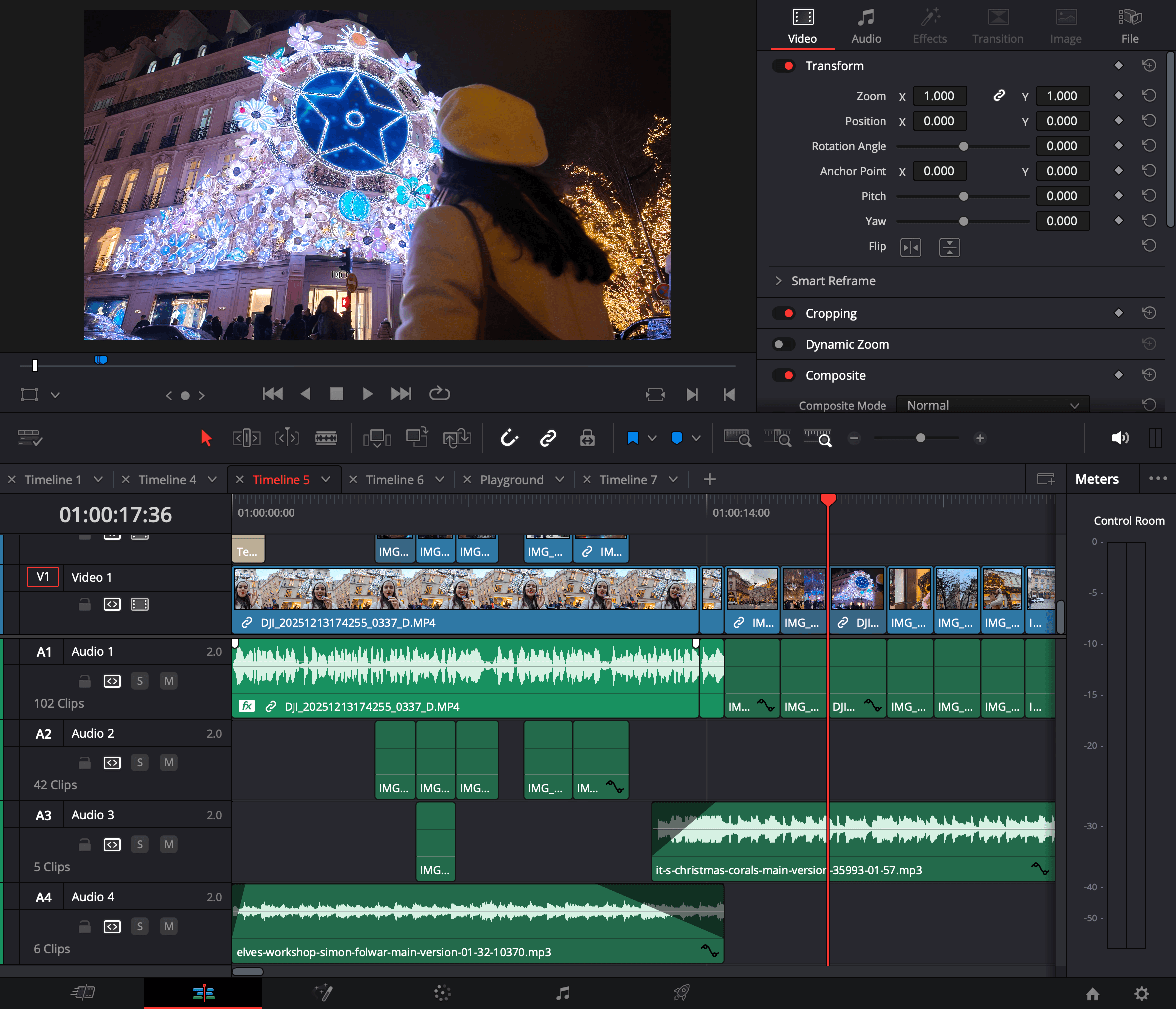Switch to the Playground timeline tab

pyautogui.click(x=511, y=480)
